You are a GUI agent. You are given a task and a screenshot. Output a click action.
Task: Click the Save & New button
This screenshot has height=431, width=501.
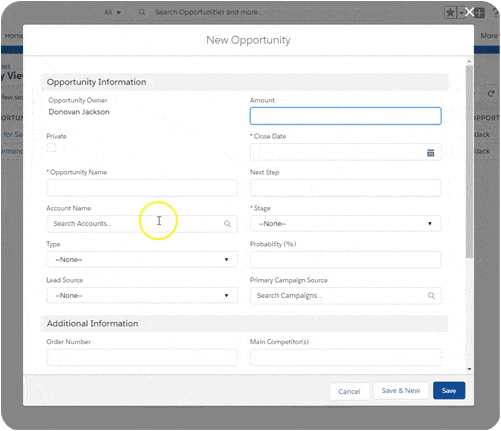[400, 391]
